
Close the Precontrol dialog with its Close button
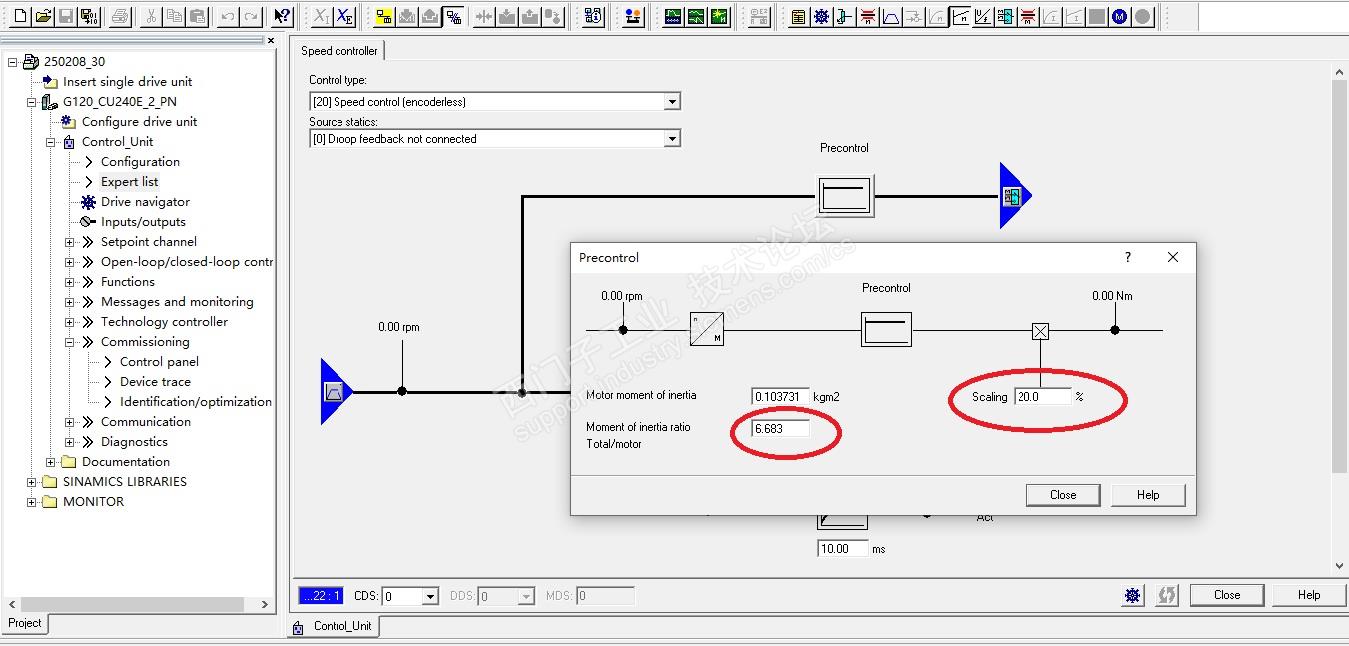1063,495
